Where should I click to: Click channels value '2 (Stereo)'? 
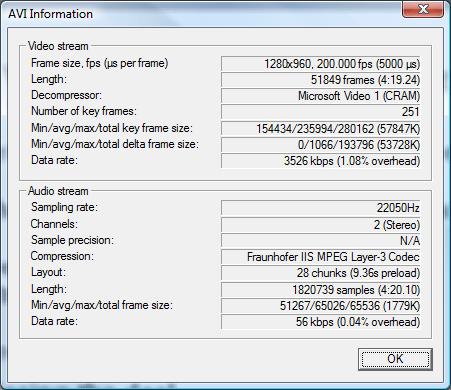coord(321,225)
